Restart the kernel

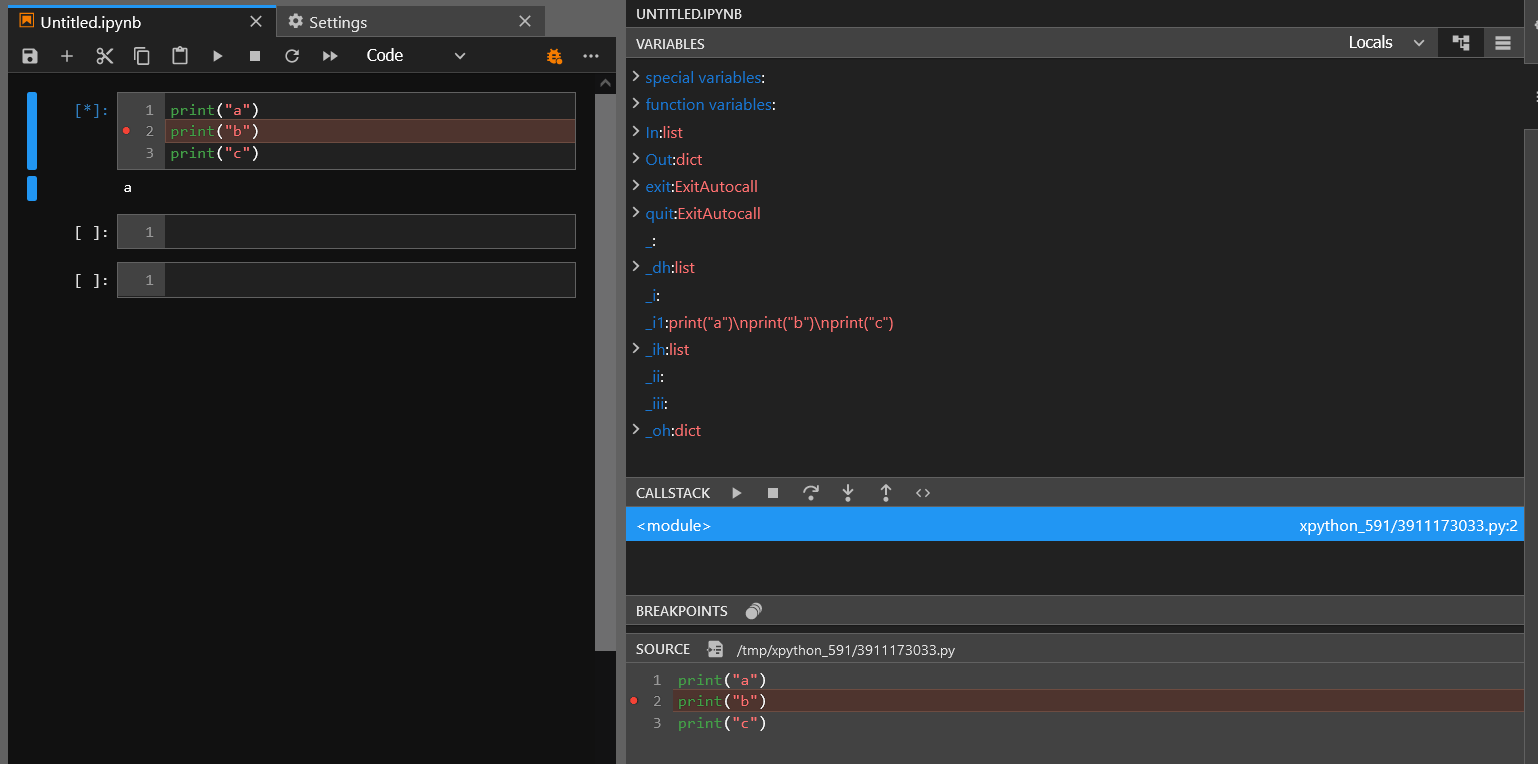[x=292, y=55]
